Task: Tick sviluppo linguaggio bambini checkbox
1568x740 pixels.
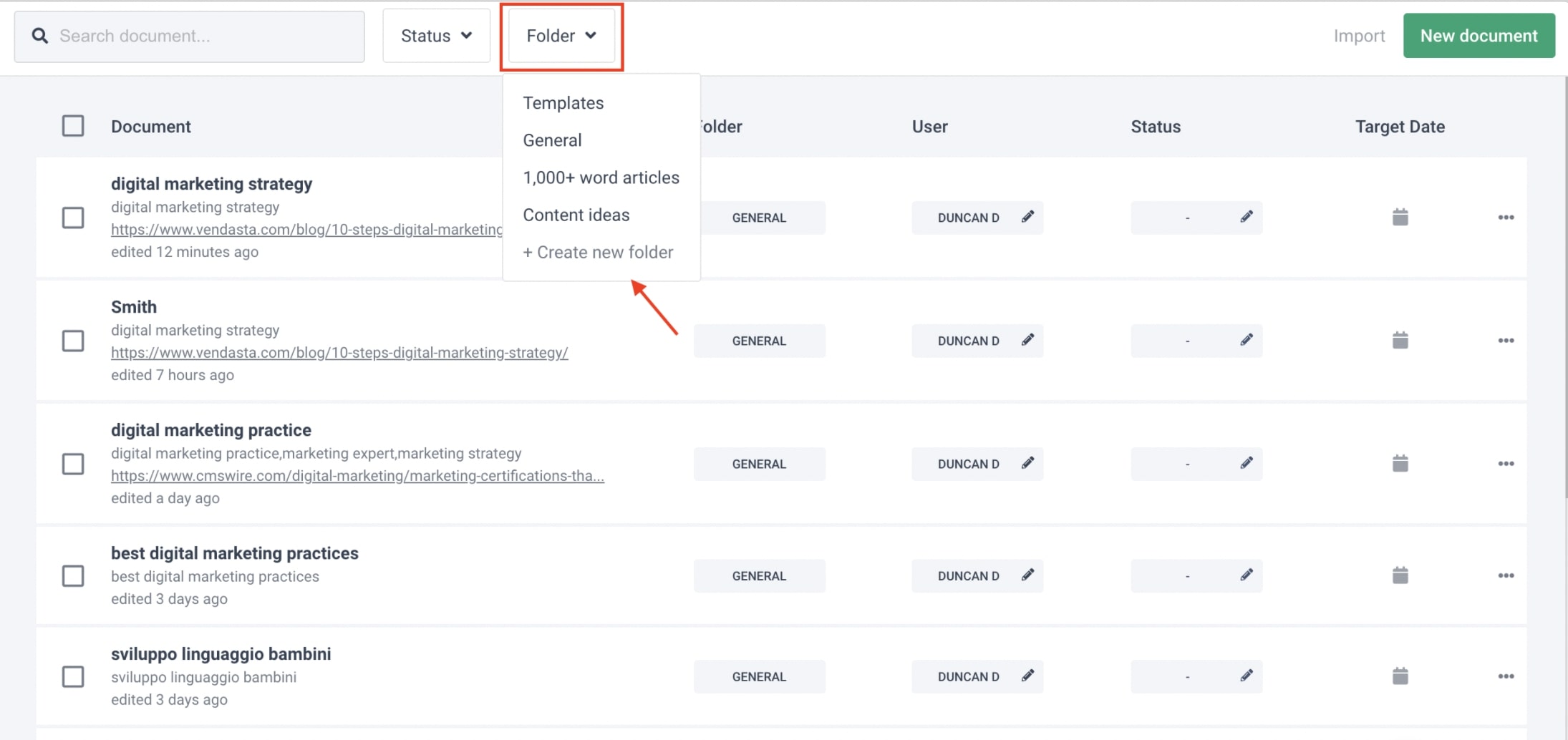Action: coord(73,676)
